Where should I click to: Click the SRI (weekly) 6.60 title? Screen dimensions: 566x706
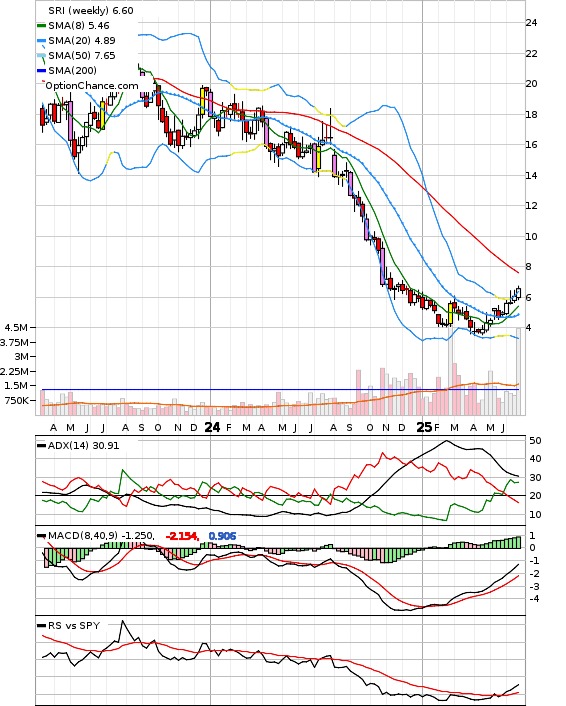point(91,10)
